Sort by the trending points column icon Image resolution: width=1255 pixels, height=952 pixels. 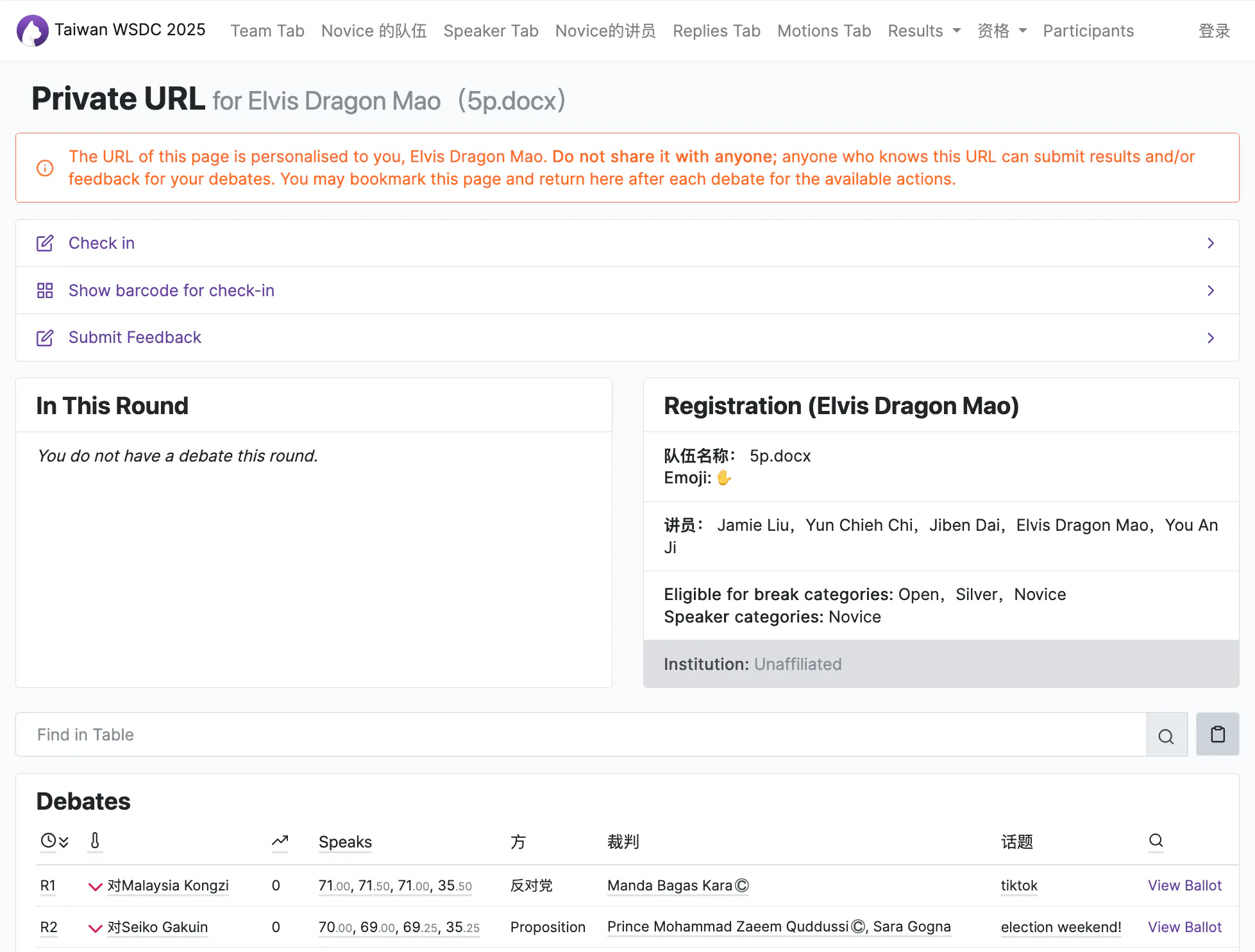[x=280, y=841]
